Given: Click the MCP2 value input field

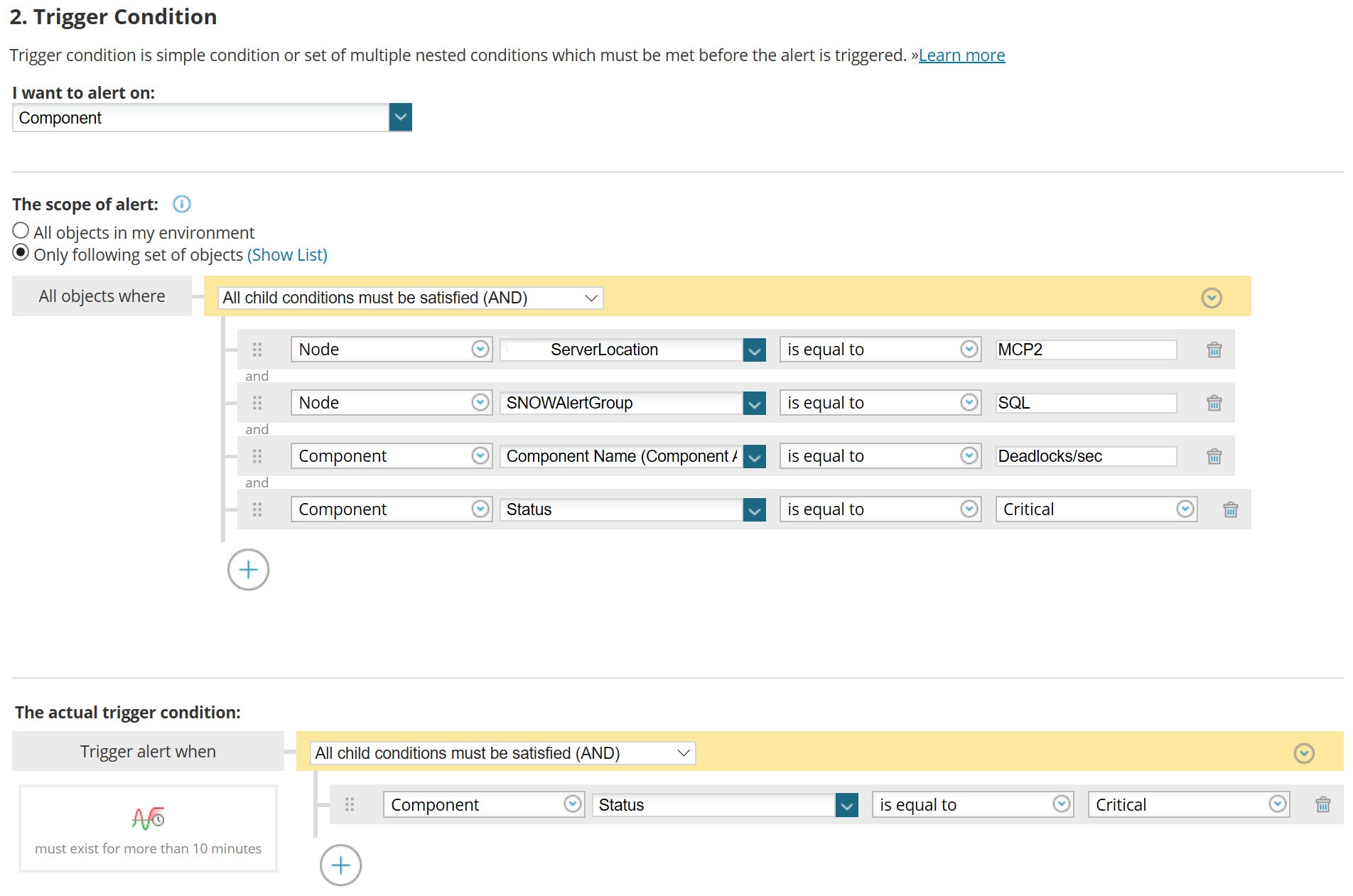Looking at the screenshot, I should pos(1085,350).
